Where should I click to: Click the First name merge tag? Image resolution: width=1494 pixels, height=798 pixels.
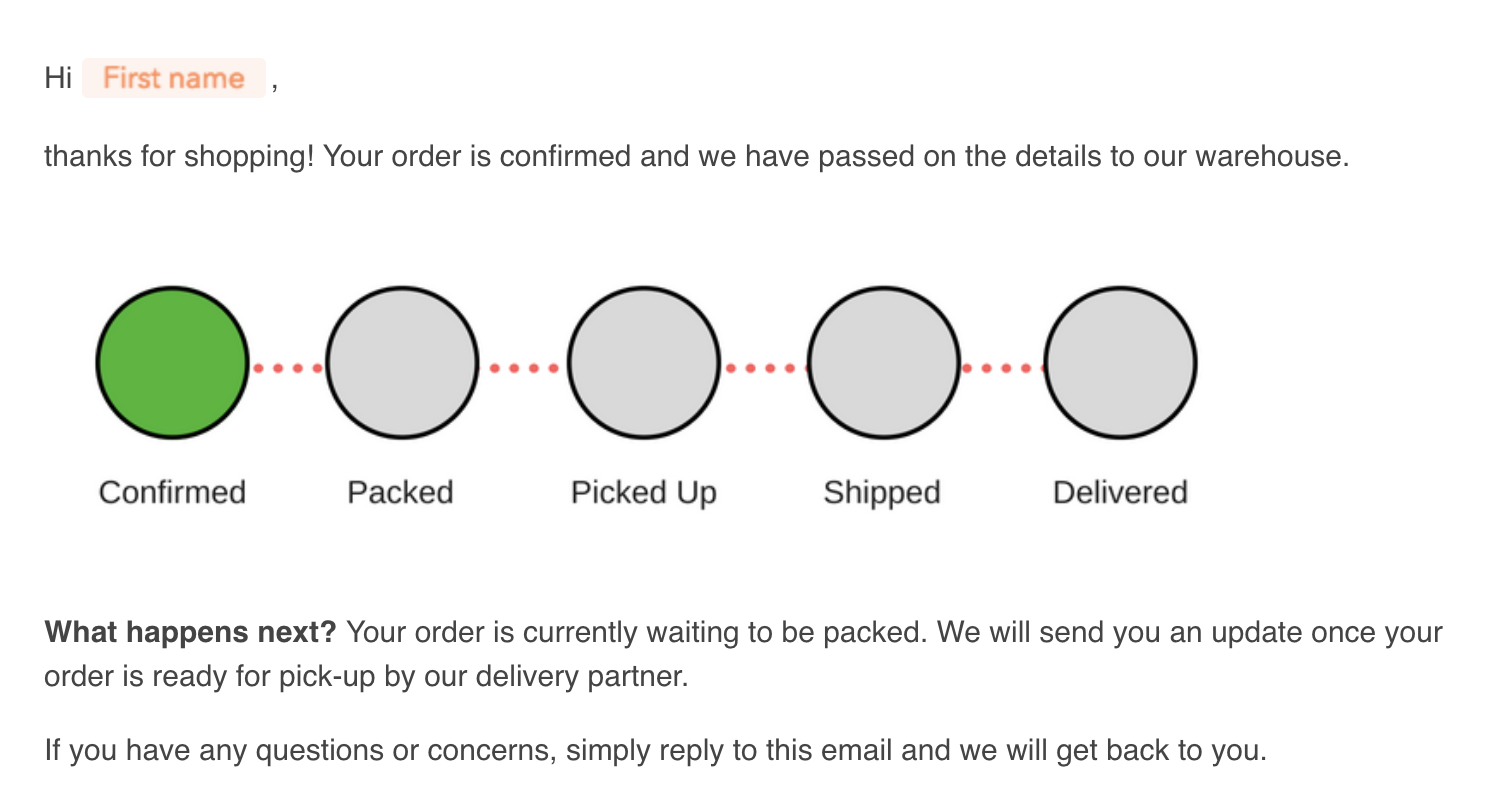pos(174,78)
